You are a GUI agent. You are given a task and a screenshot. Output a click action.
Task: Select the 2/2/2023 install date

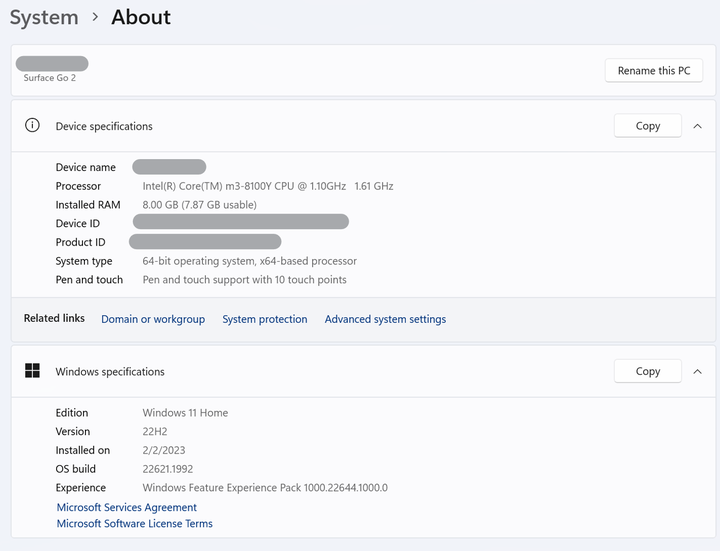164,450
